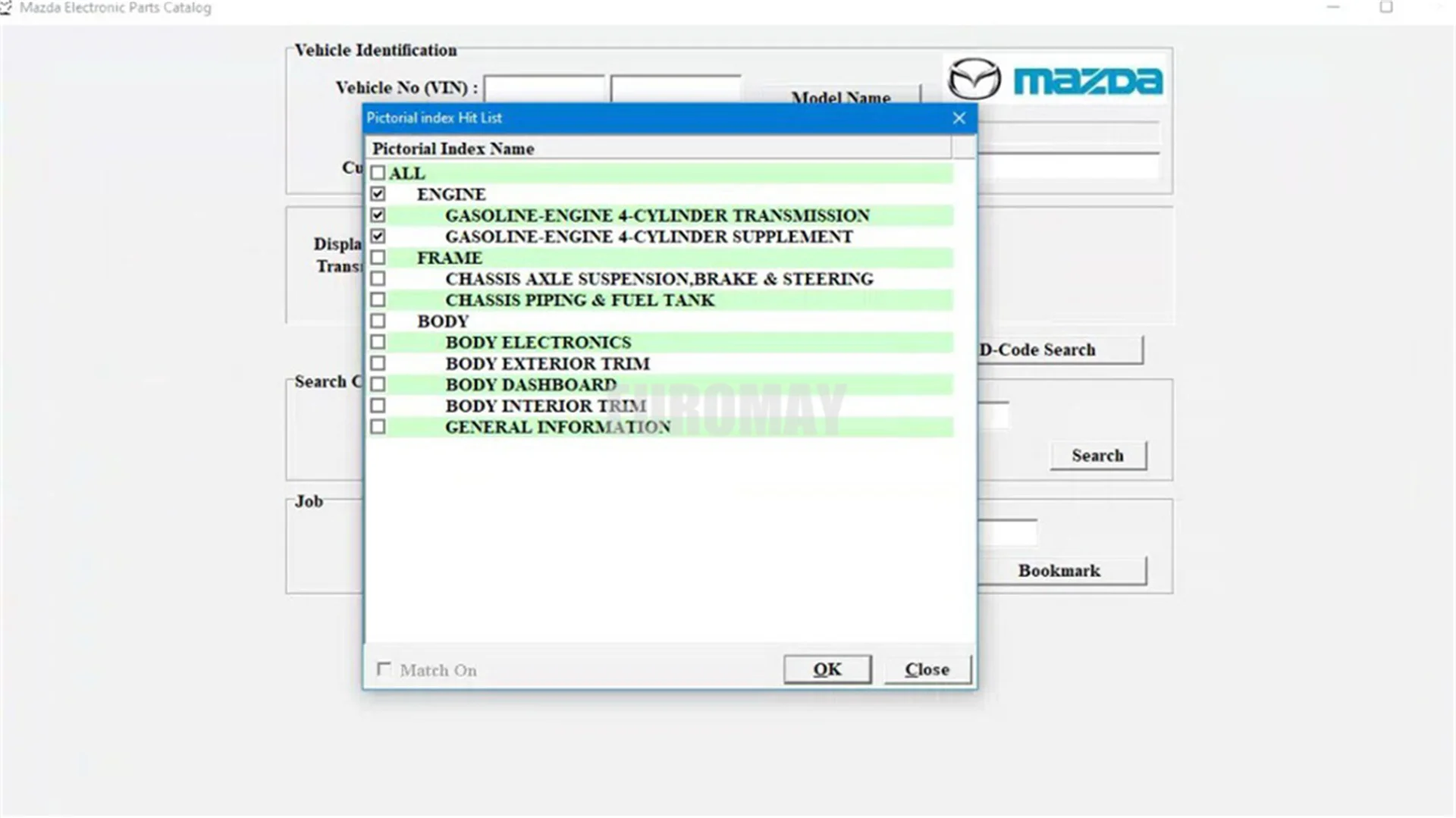Viewport: 1456px width, 818px height.
Task: Click the second VIN input field
Action: [x=676, y=89]
